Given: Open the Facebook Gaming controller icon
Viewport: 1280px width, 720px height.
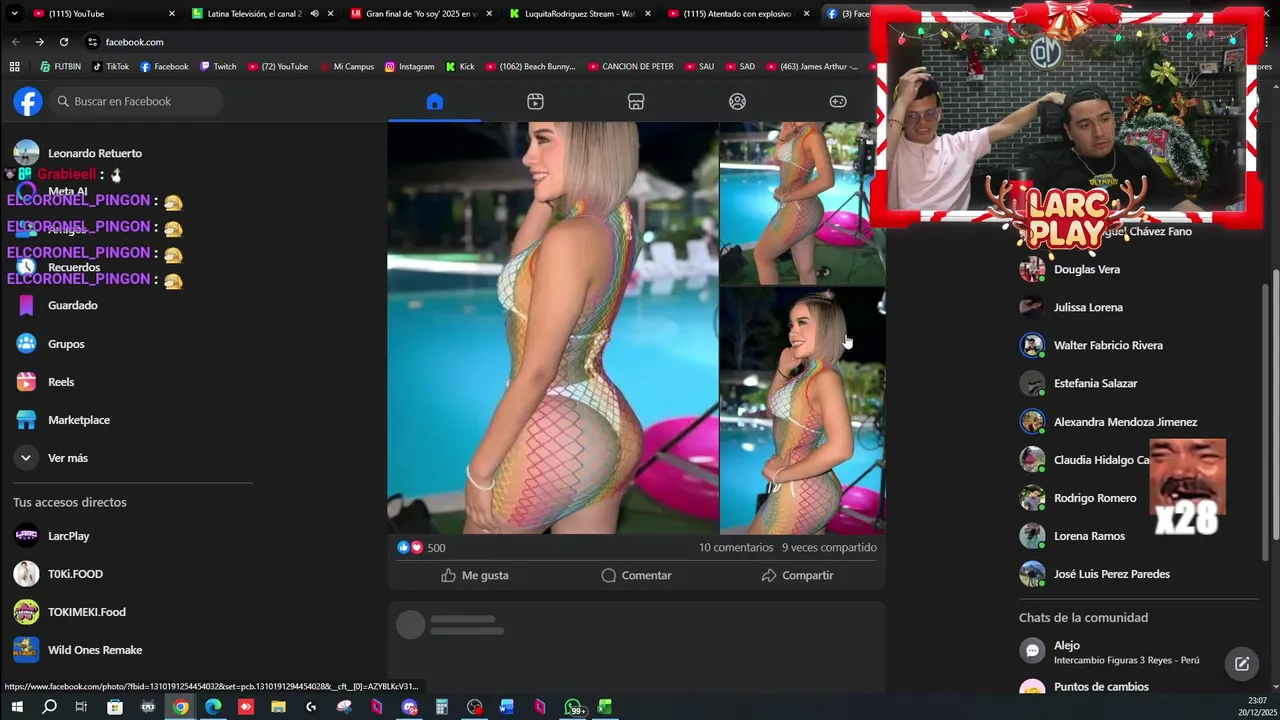Looking at the screenshot, I should [x=838, y=101].
